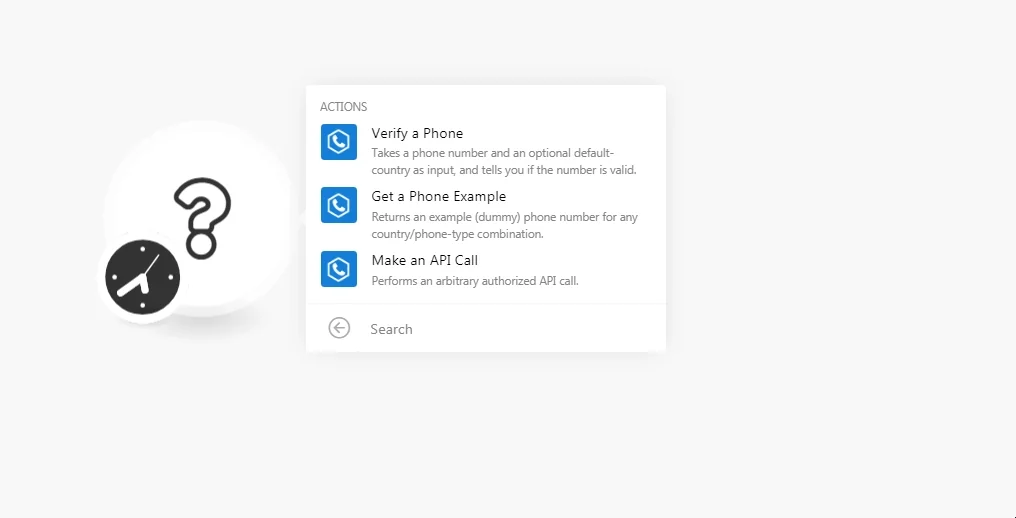Click 'Performs an arbitrary authorized API call' text
Viewport: 1016px width, 518px height.
475,281
